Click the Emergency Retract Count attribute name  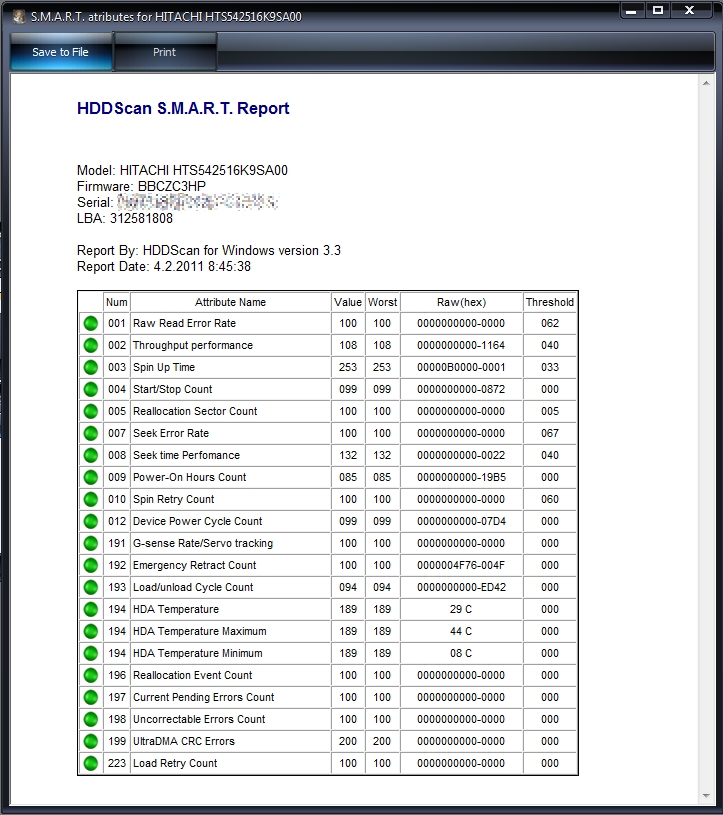tap(194, 566)
